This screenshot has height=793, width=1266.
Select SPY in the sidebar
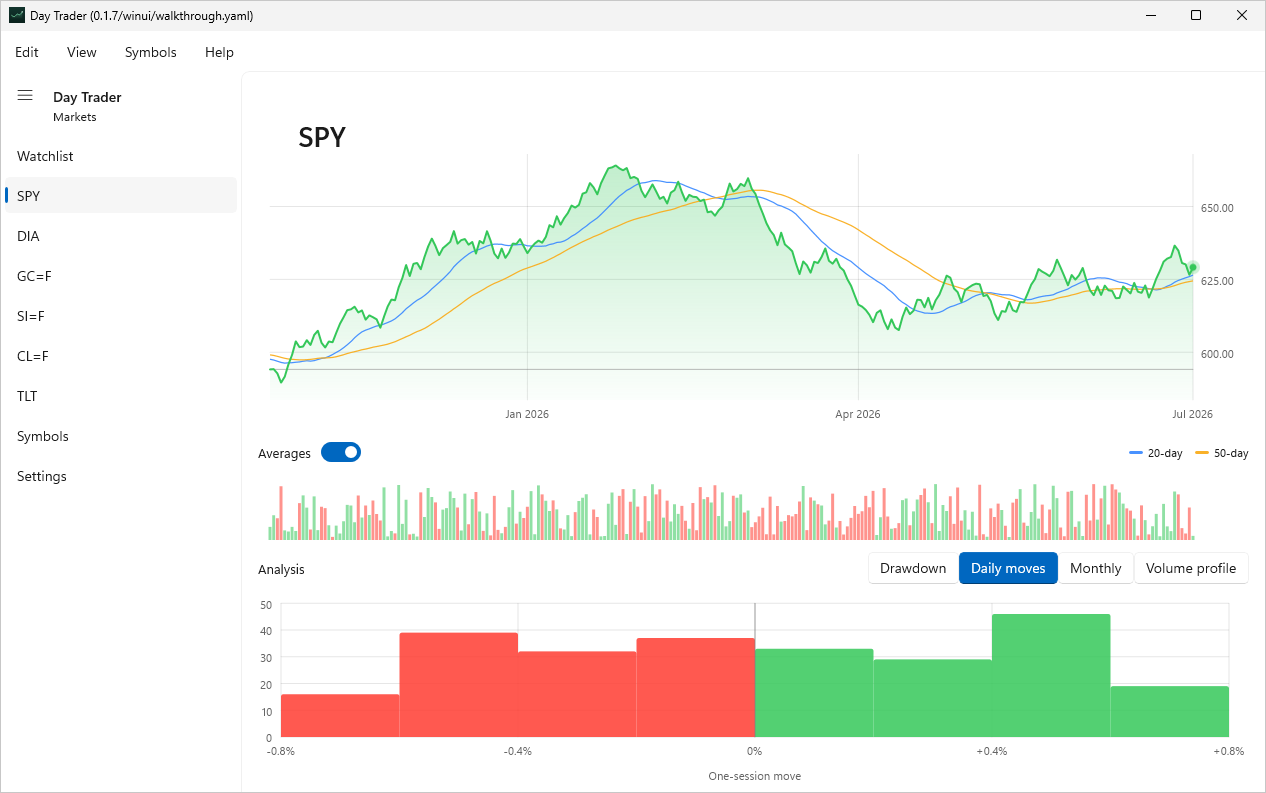pyautogui.click(x=121, y=196)
